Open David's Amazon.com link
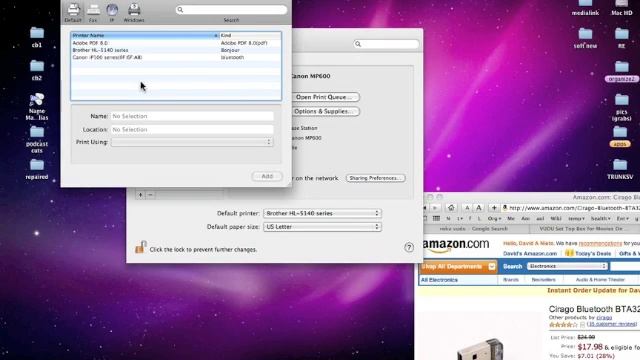 [530, 253]
